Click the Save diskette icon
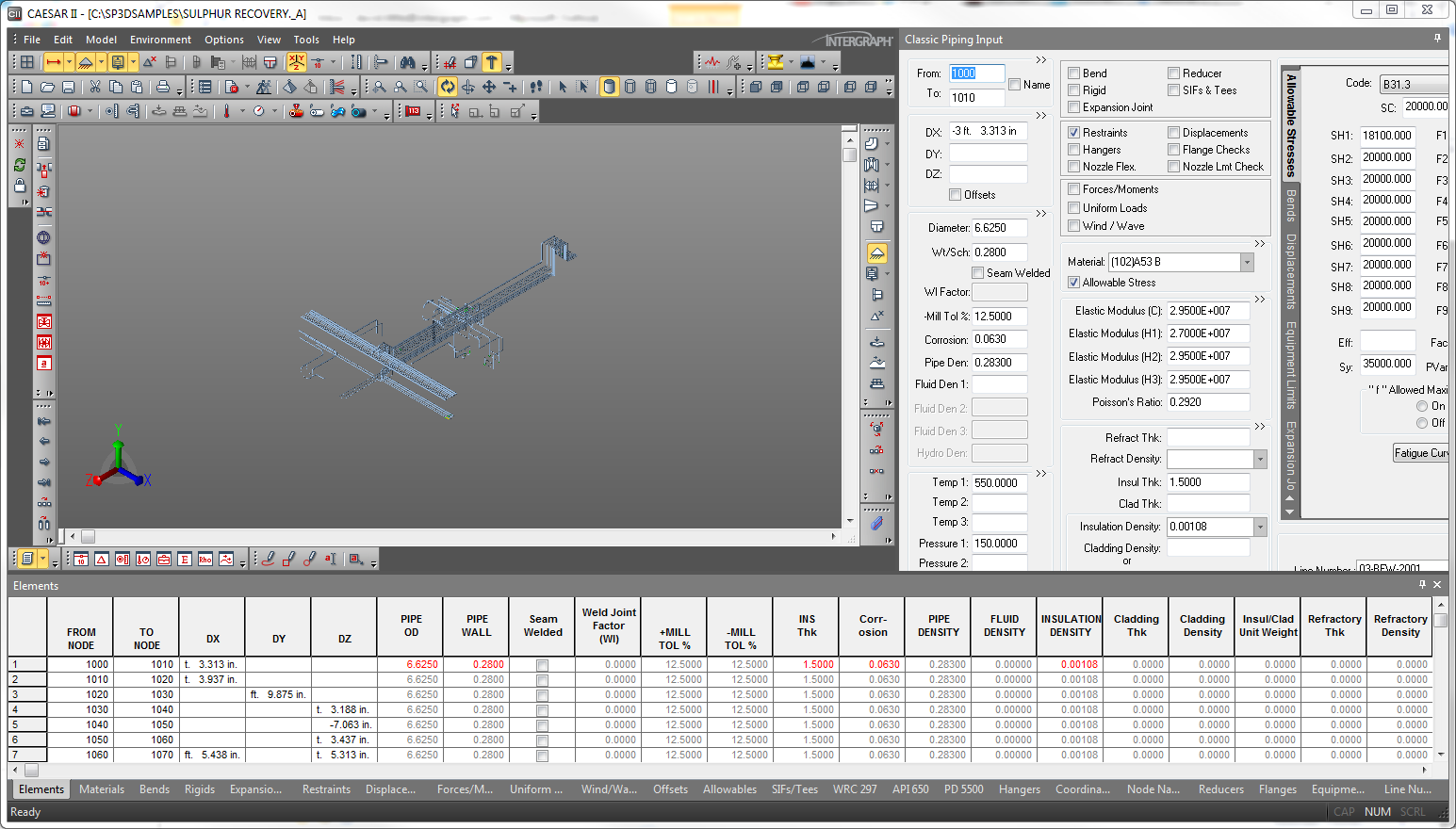The height and width of the screenshot is (829, 1456). click(68, 87)
